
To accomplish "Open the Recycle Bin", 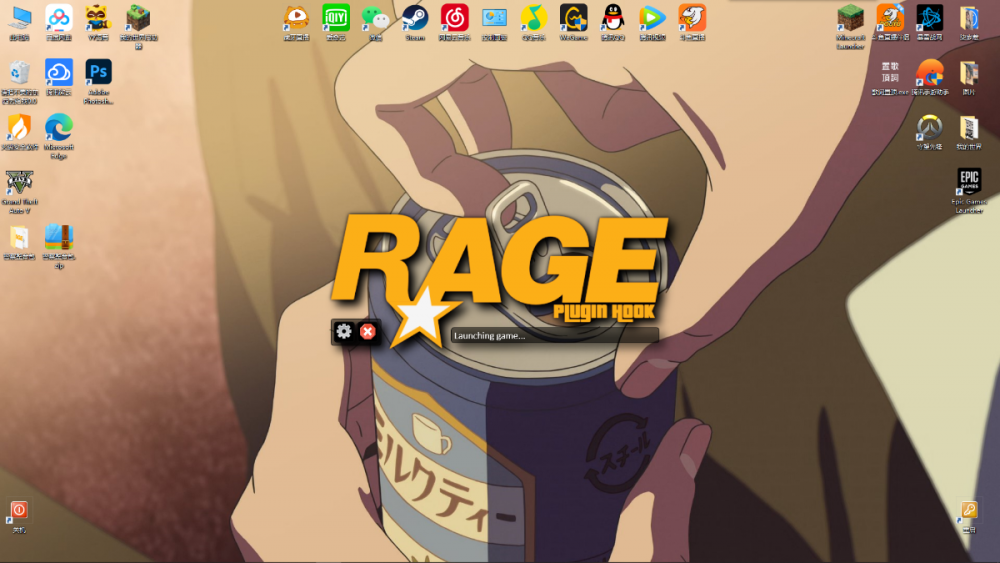I will (19, 73).
